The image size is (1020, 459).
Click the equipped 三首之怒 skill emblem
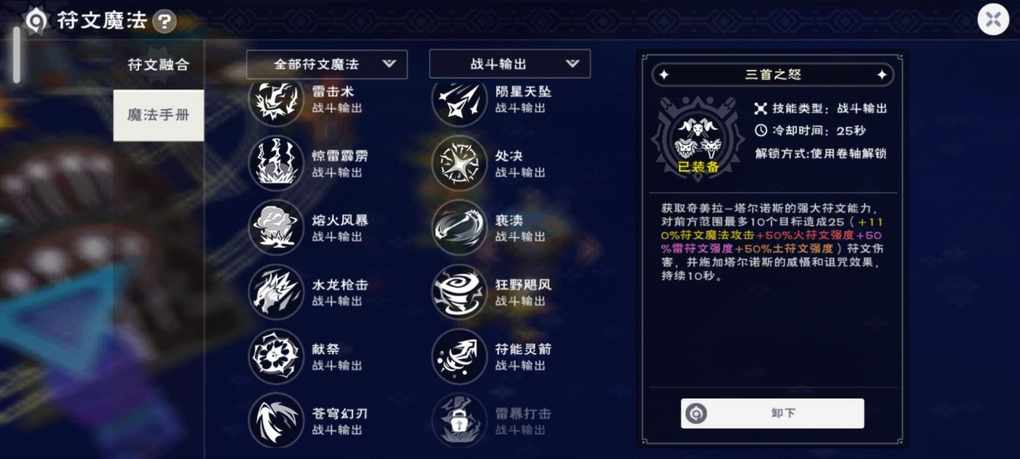pos(697,137)
